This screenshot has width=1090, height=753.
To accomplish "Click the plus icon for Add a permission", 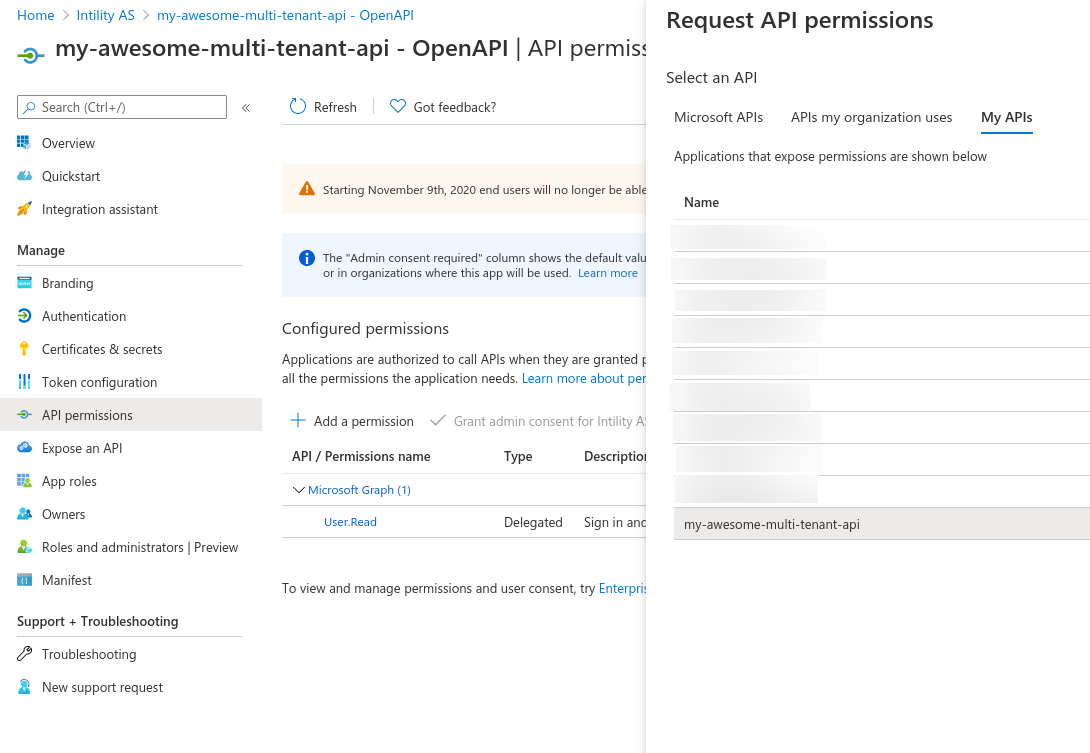I will pos(298,420).
